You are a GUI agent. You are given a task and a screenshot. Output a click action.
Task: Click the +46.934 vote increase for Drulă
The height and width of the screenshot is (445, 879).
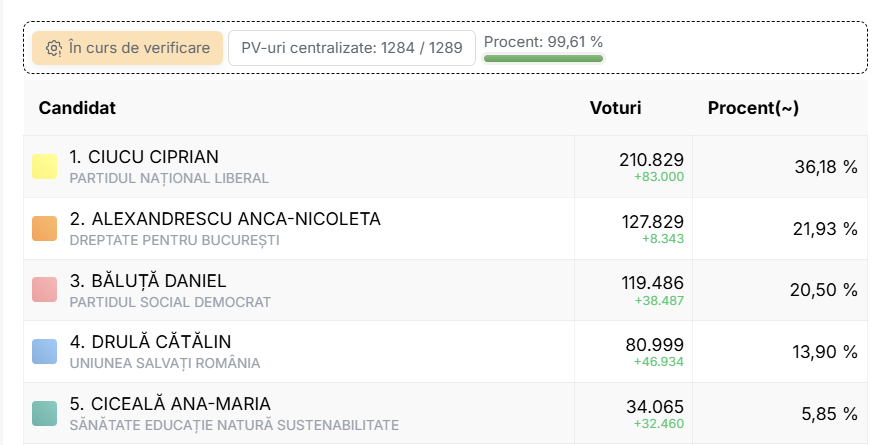point(658,362)
